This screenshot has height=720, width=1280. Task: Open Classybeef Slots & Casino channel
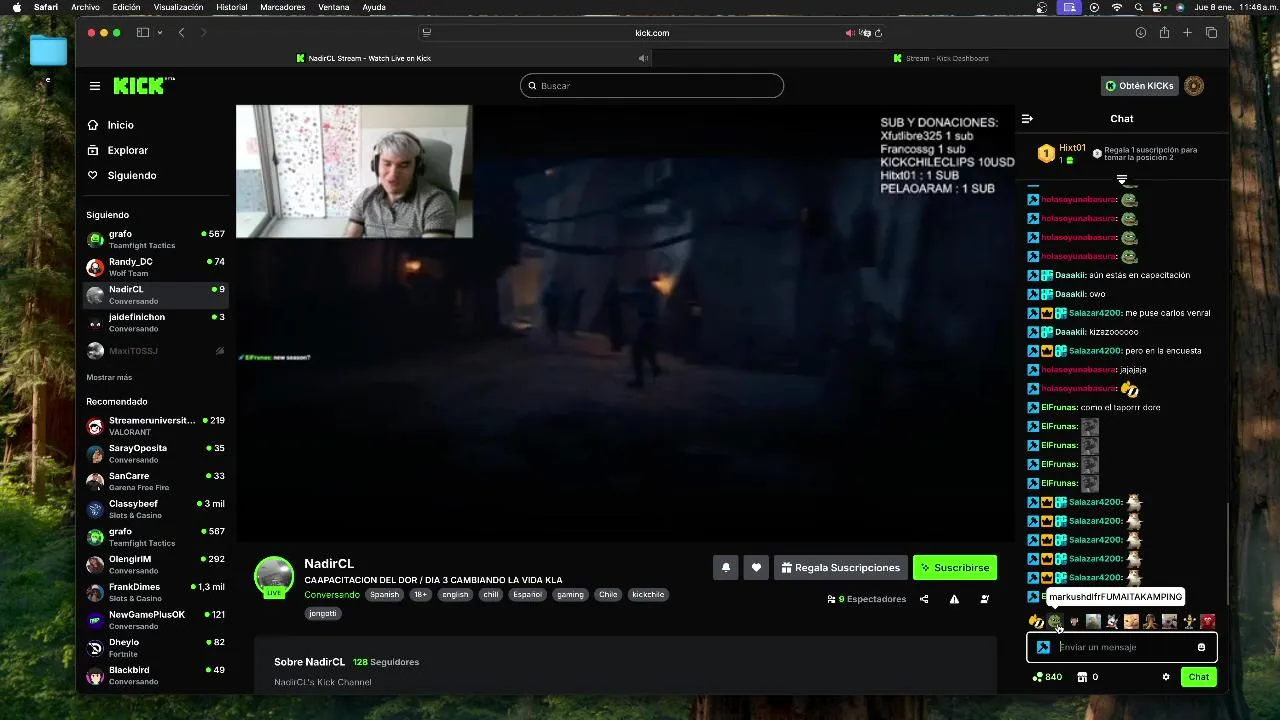click(156, 509)
